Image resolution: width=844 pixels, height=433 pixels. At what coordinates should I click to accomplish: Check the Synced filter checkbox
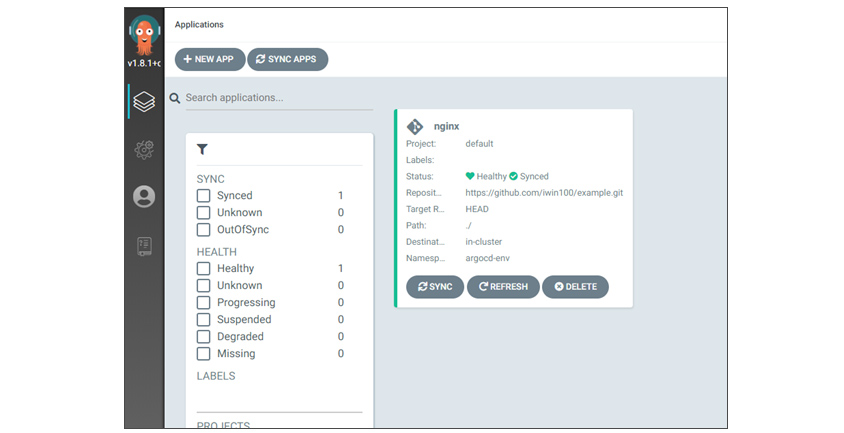pos(203,195)
